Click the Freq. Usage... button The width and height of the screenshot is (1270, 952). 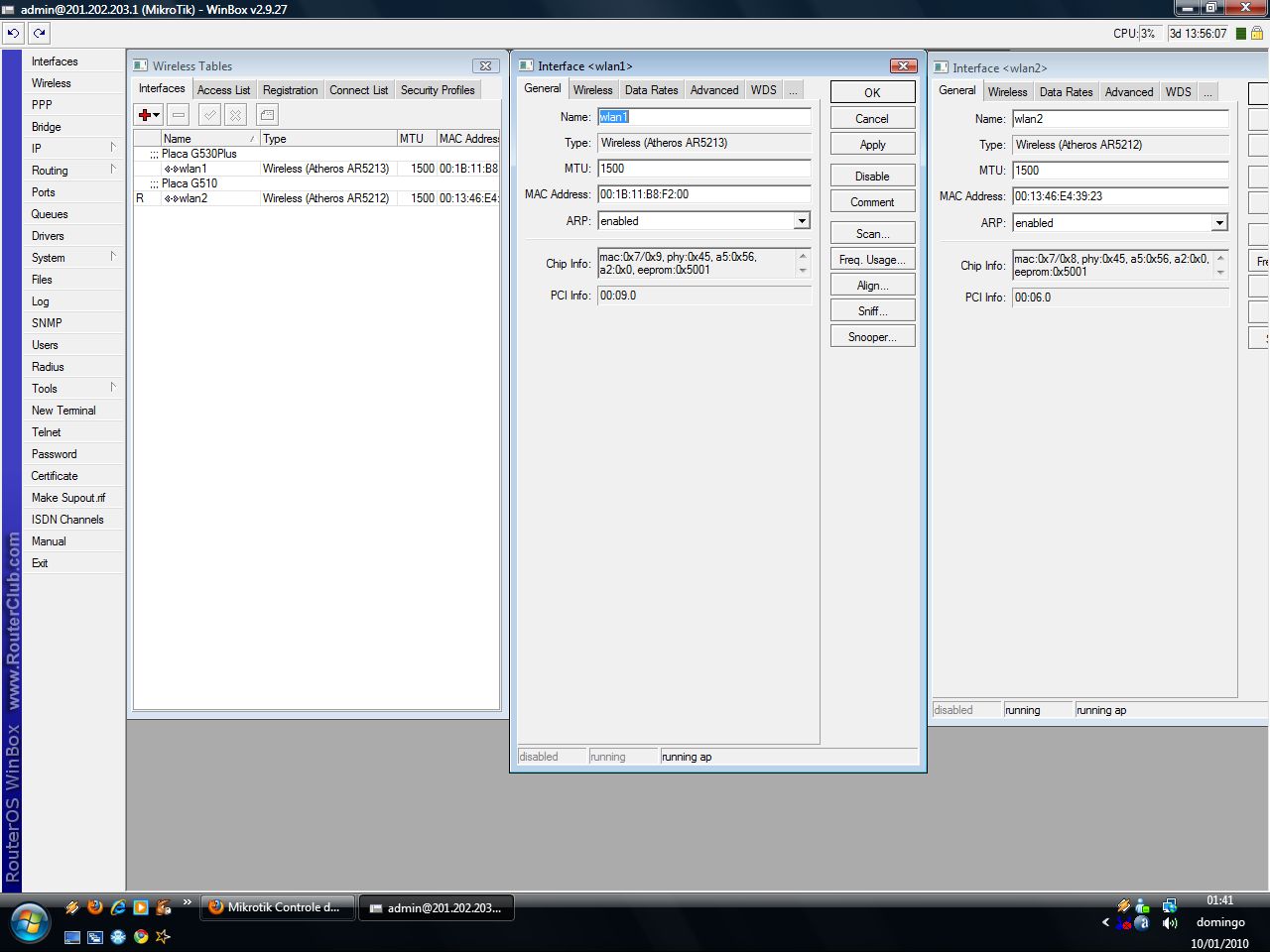(872, 260)
